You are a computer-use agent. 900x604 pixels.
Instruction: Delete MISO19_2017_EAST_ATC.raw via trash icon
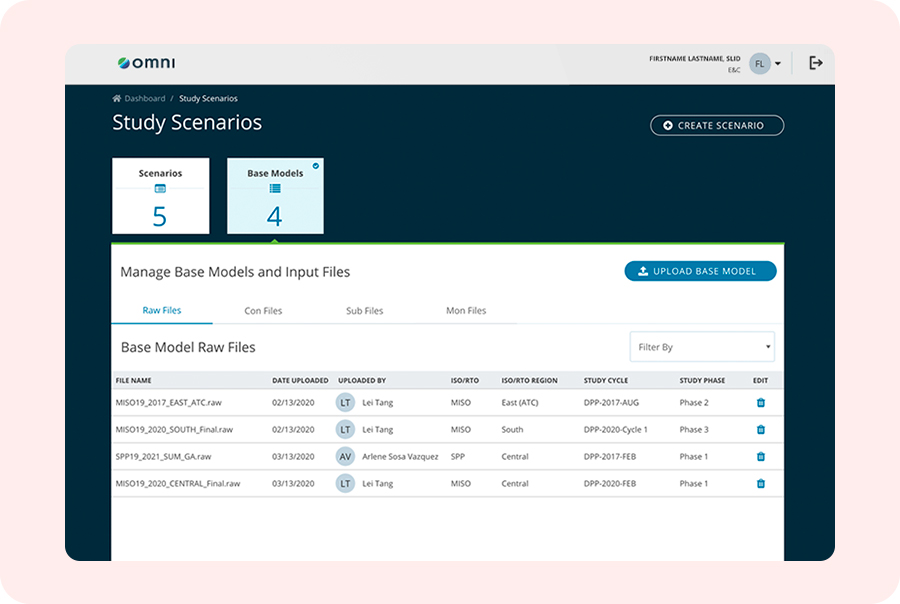[761, 402]
